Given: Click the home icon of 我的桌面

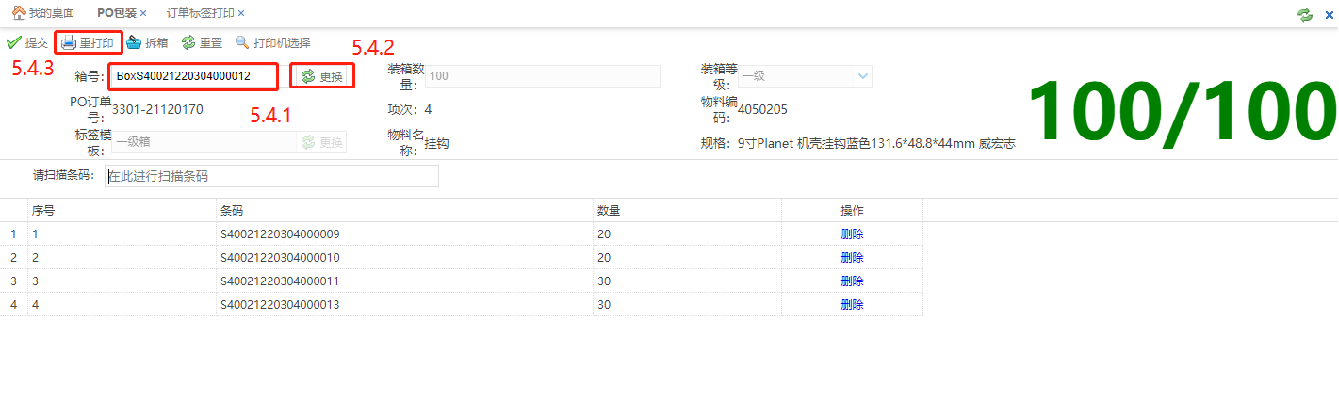Looking at the screenshot, I should tap(17, 13).
